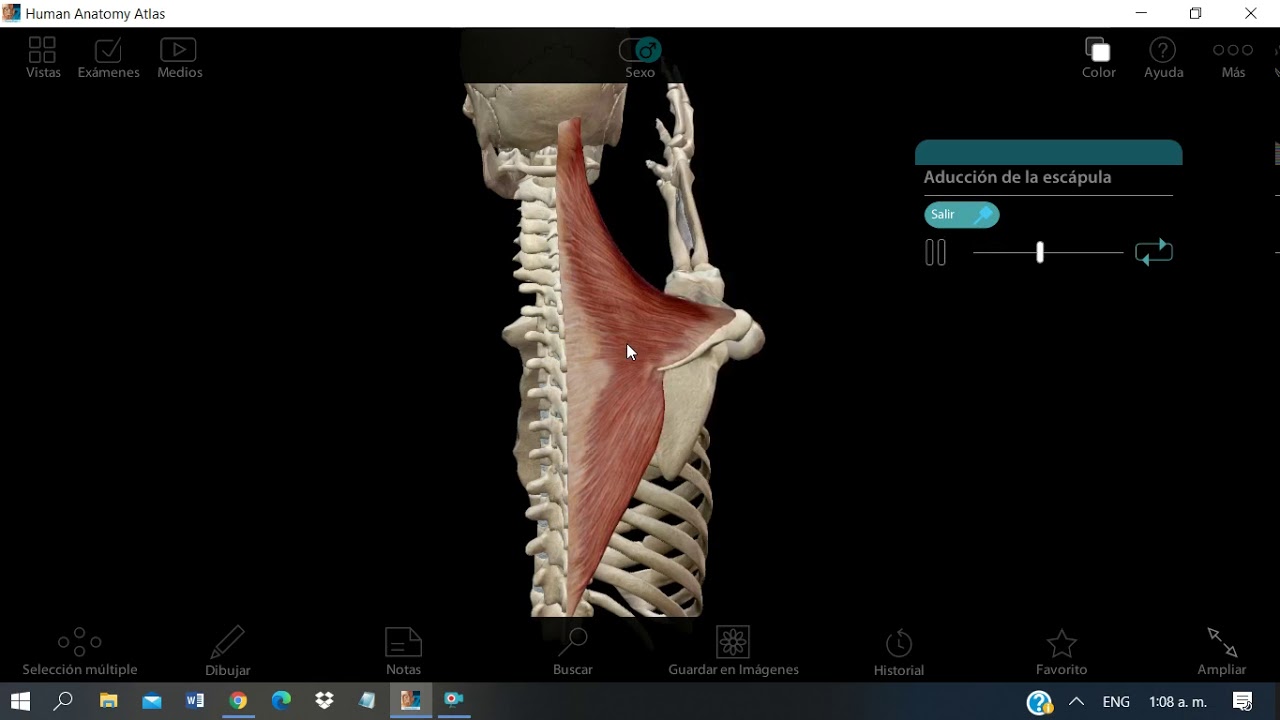Show hidden system tray icons
Screen dimensions: 1280x720
pyautogui.click(x=1076, y=701)
